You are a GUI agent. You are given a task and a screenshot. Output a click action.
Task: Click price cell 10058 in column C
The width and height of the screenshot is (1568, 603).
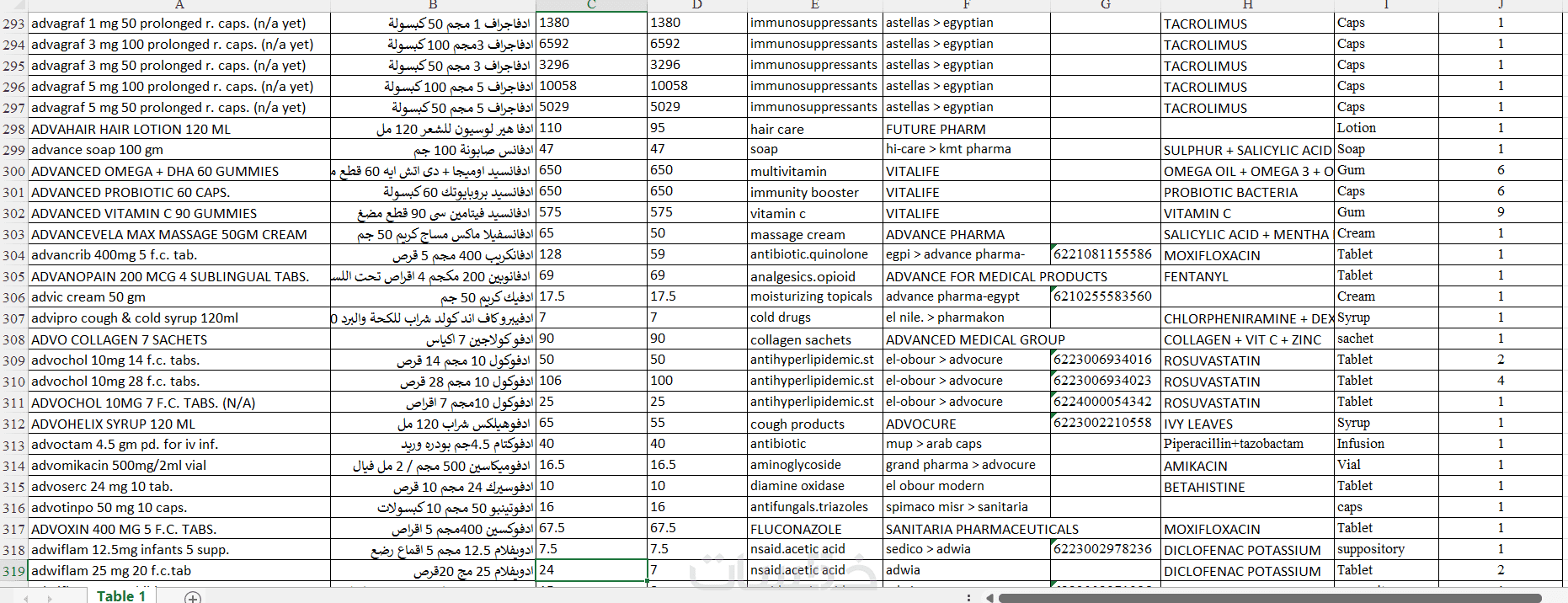[x=591, y=86]
